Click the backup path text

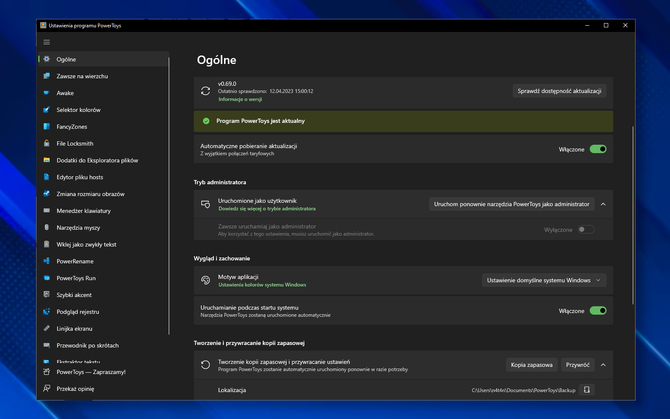(523, 390)
